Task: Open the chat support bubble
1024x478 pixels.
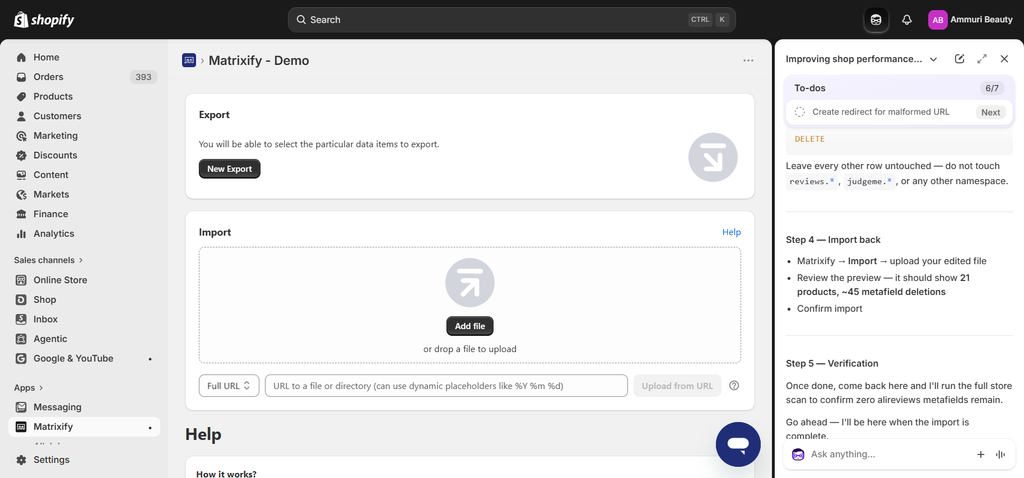Action: pyautogui.click(x=738, y=444)
